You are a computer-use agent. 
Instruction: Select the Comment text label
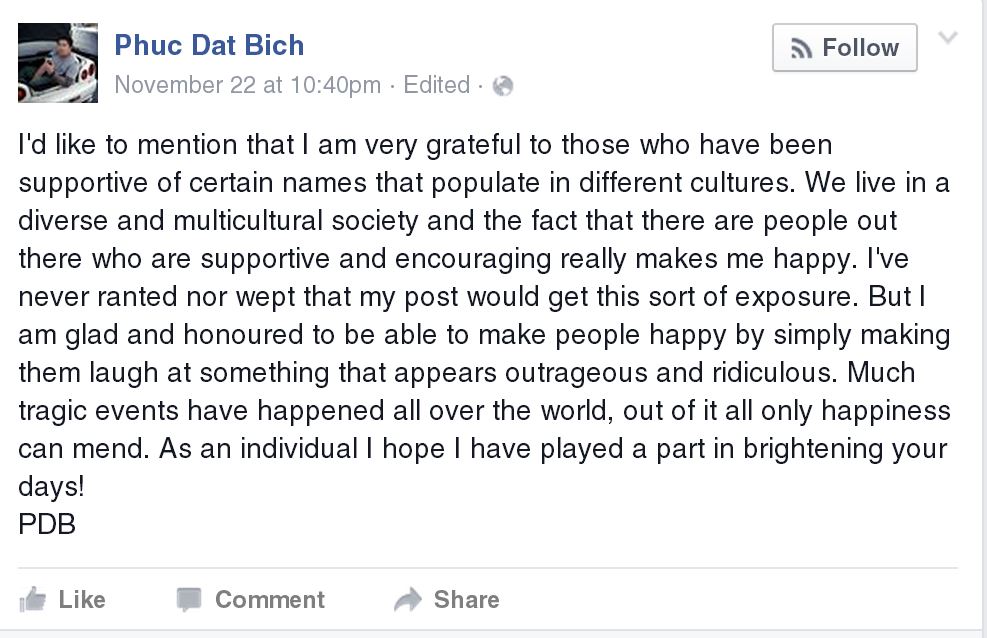(x=270, y=599)
